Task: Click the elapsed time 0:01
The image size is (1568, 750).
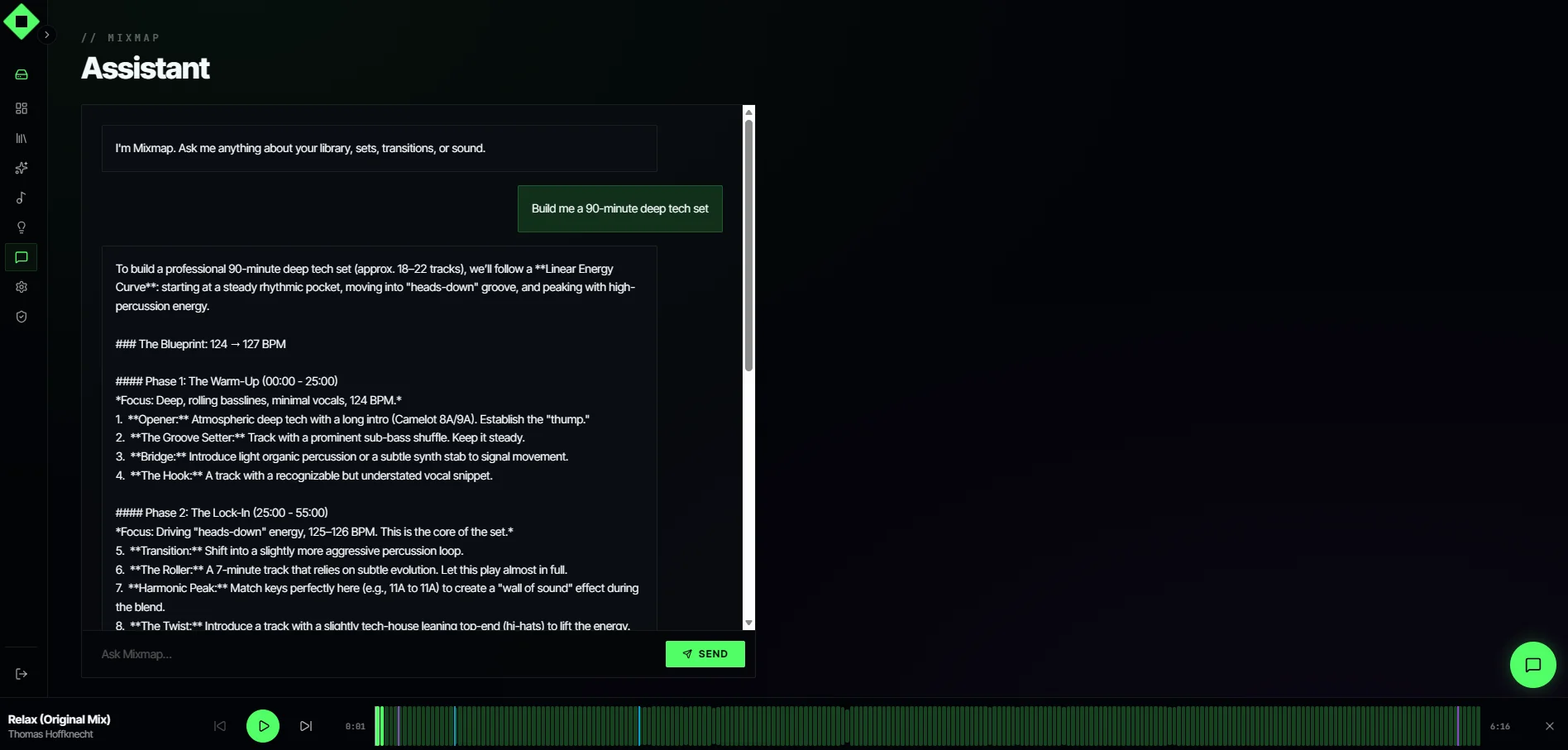Action: (x=356, y=727)
